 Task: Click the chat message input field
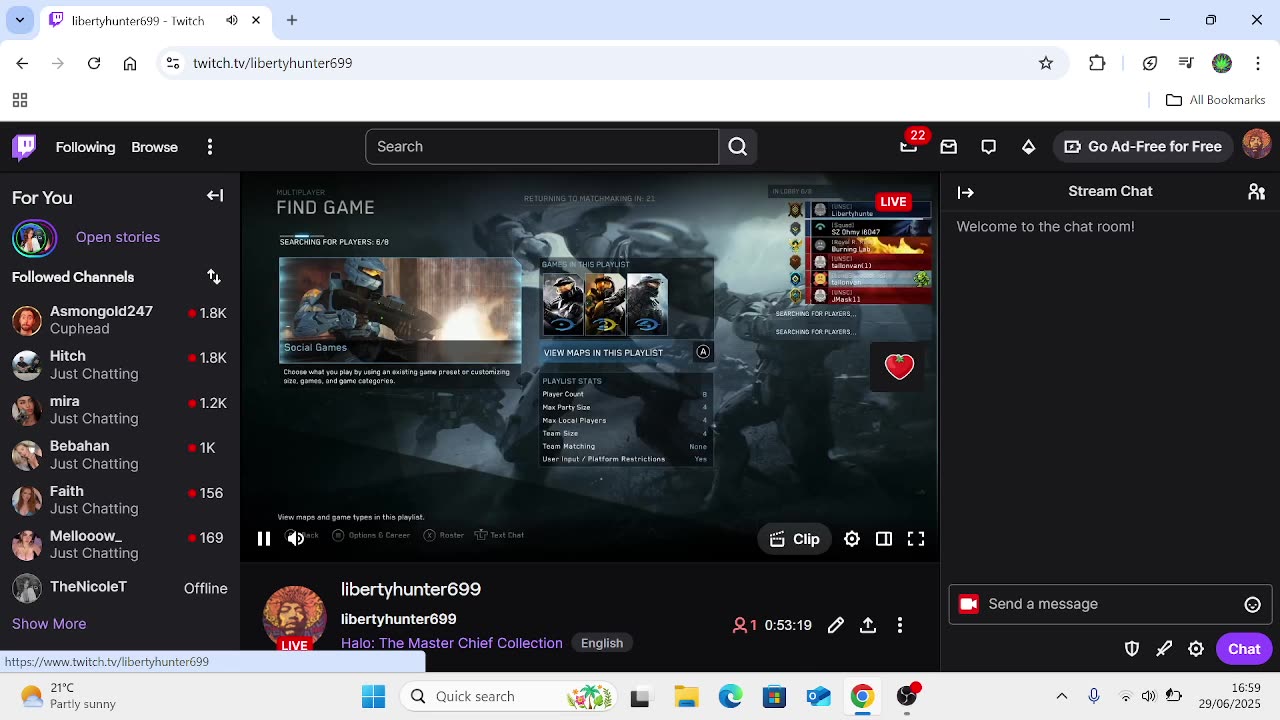[x=1109, y=604]
